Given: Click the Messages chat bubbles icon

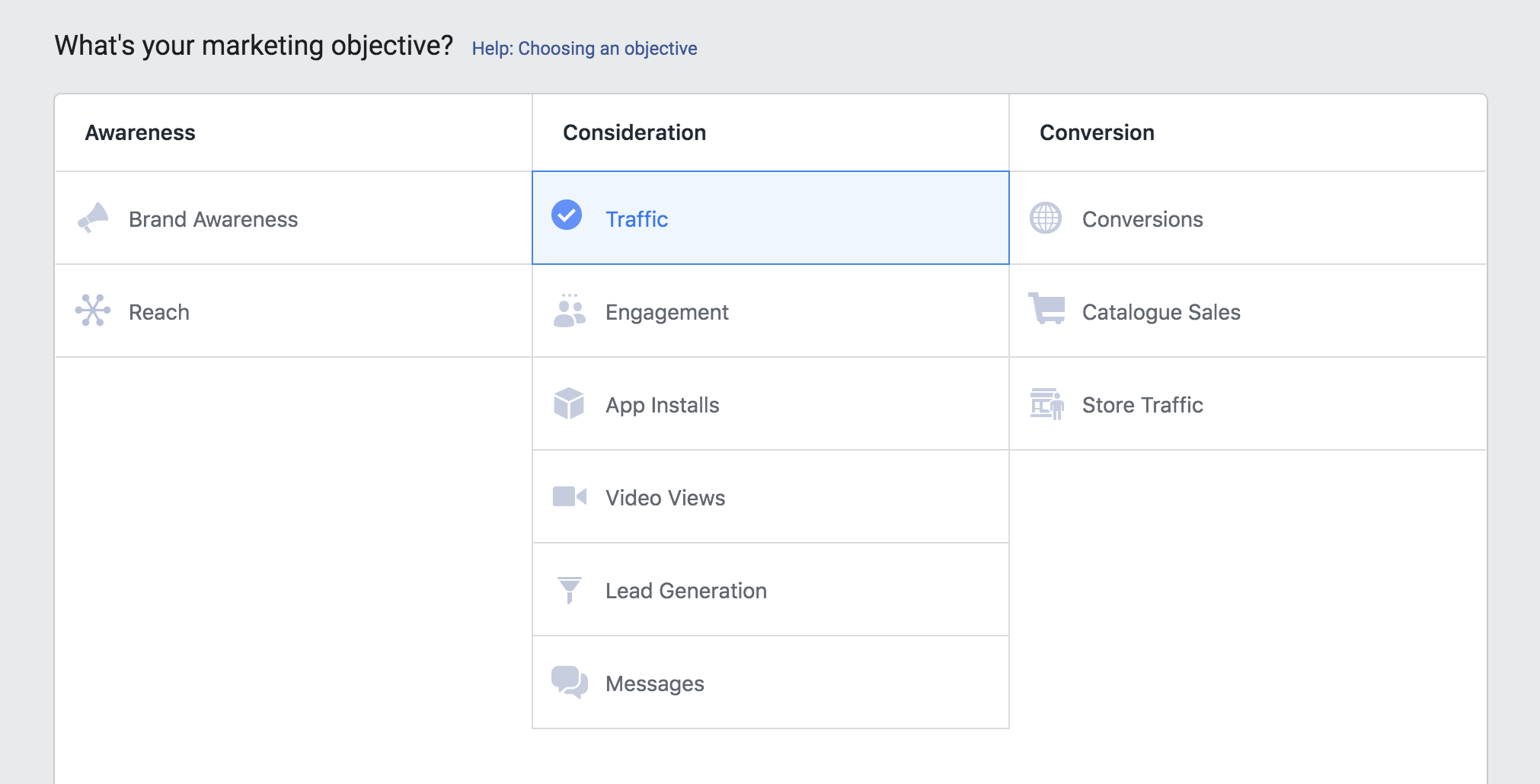Looking at the screenshot, I should click(570, 682).
